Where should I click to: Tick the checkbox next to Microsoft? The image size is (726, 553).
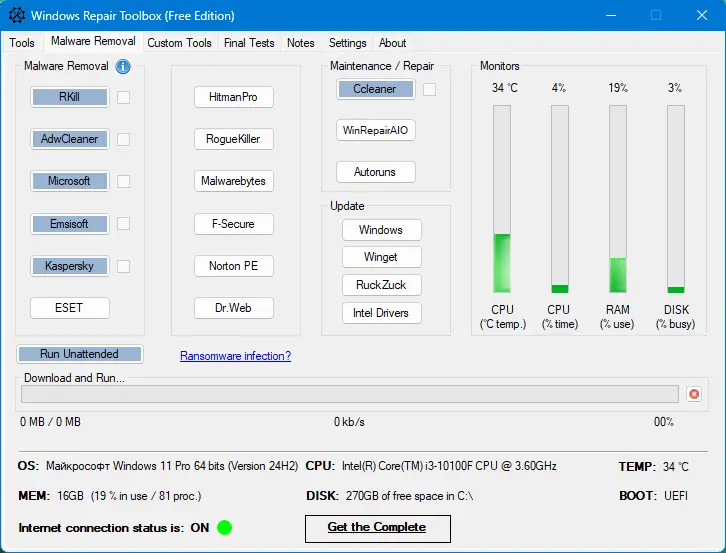123,181
